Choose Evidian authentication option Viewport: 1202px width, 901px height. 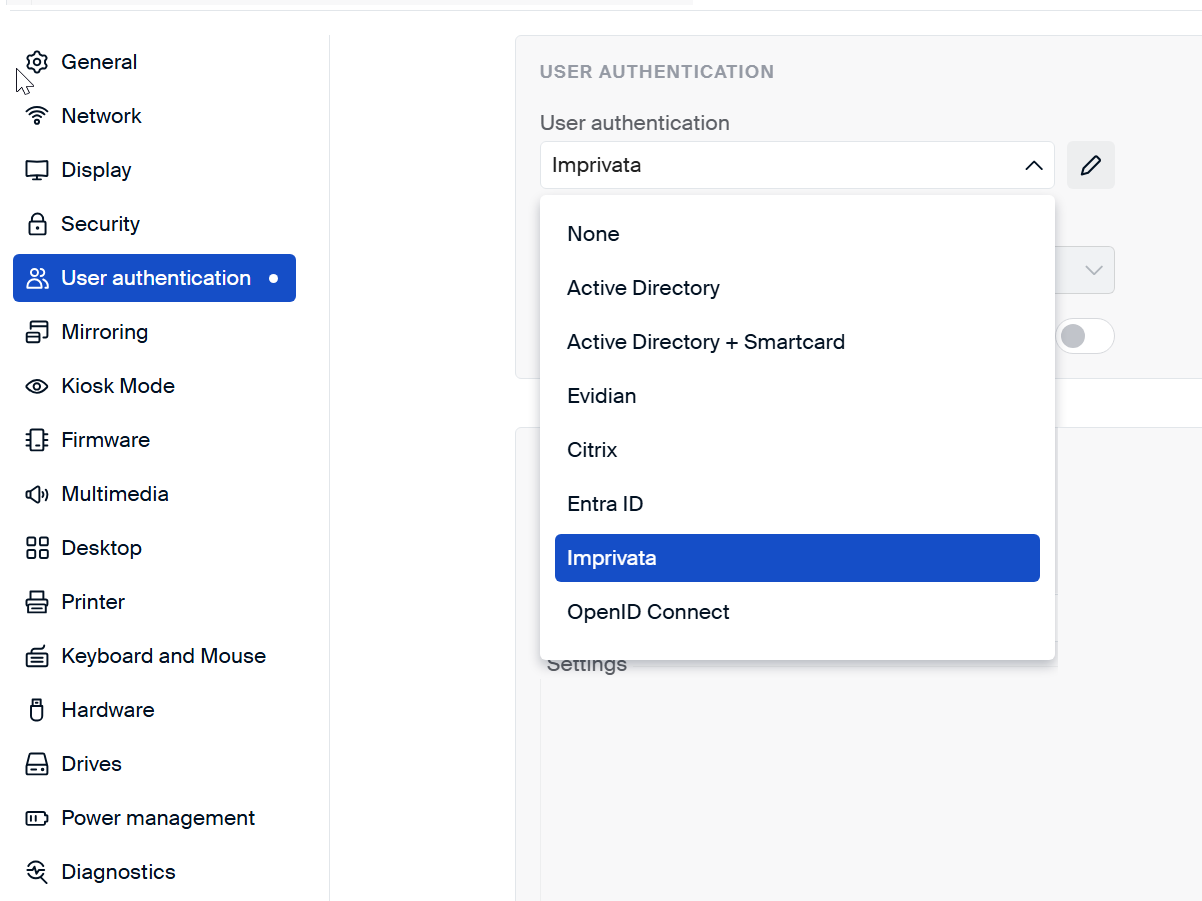797,396
